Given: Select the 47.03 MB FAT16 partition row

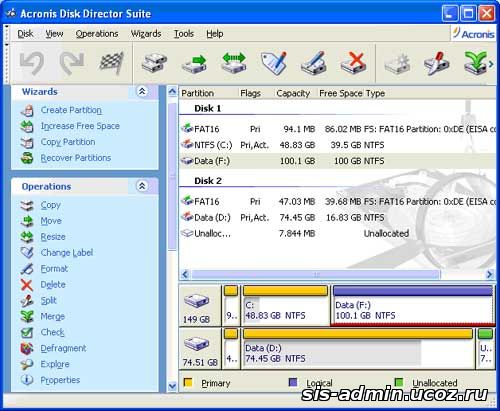Looking at the screenshot, I should [337, 202].
